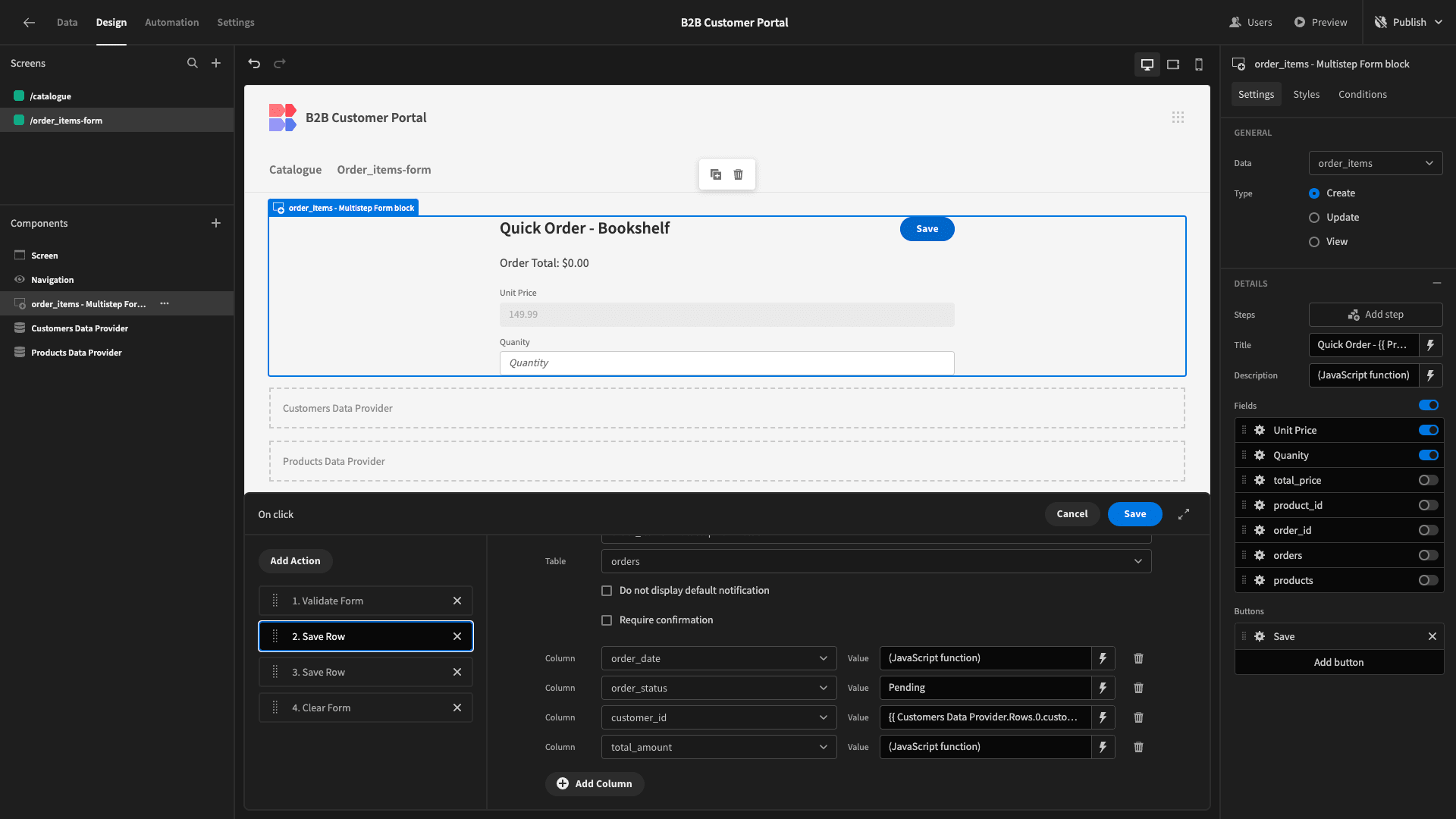Delete the selected form block
The width and height of the screenshot is (1456, 819).
coord(739,174)
